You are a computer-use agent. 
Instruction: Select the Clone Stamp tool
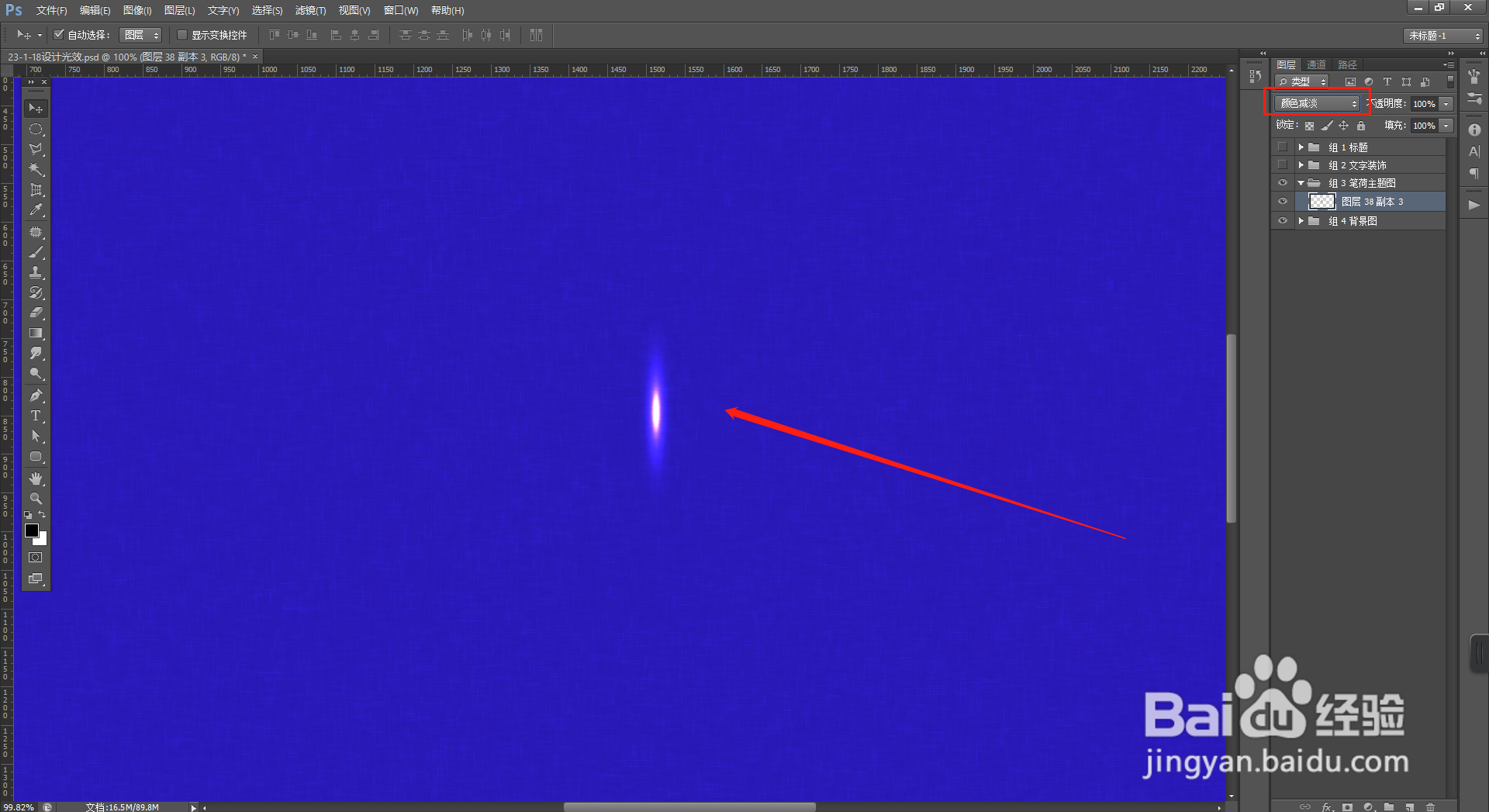click(x=36, y=272)
